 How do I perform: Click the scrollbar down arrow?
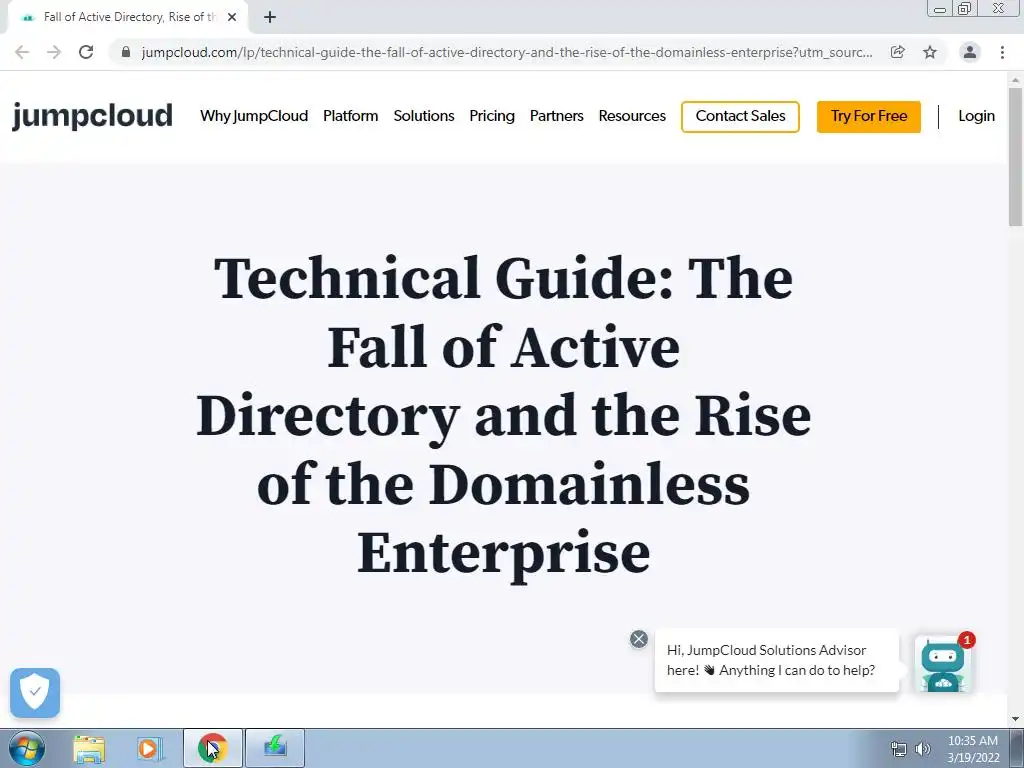tap(1015, 719)
